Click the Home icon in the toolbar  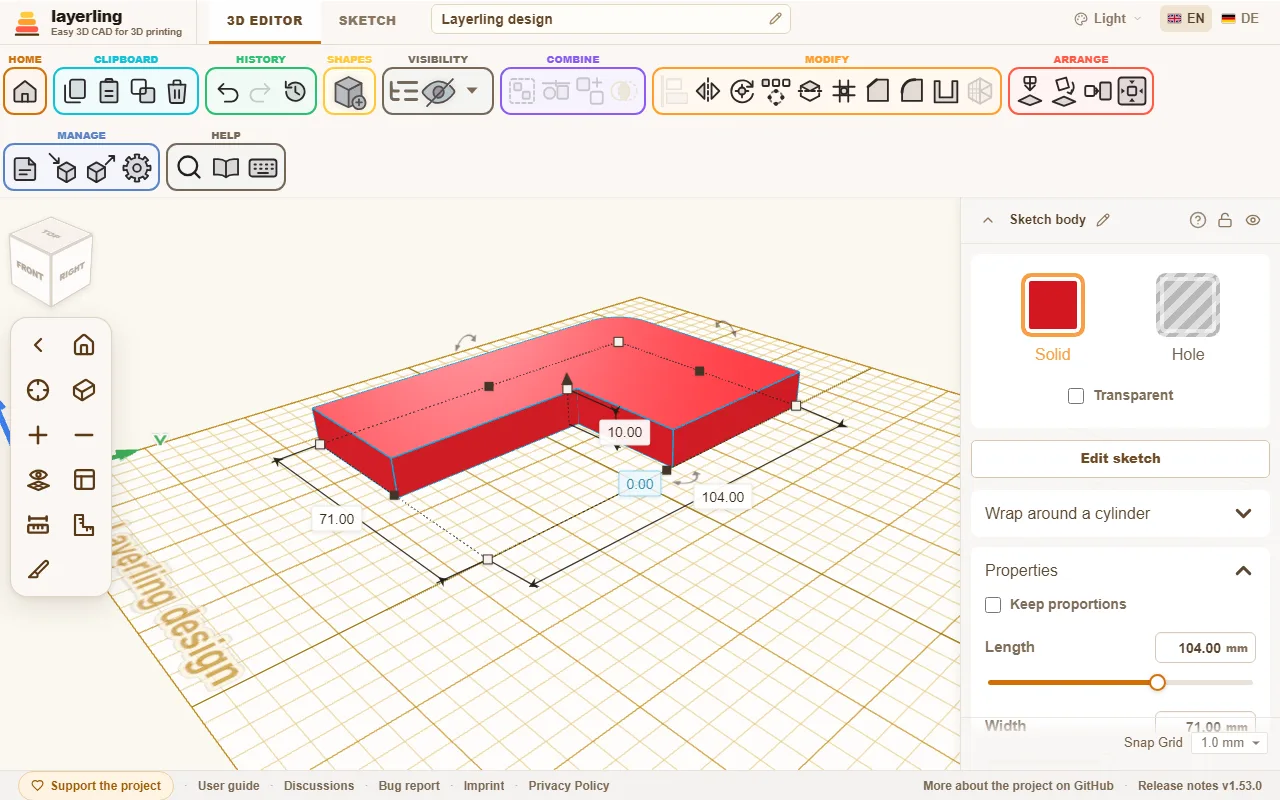(x=25, y=92)
